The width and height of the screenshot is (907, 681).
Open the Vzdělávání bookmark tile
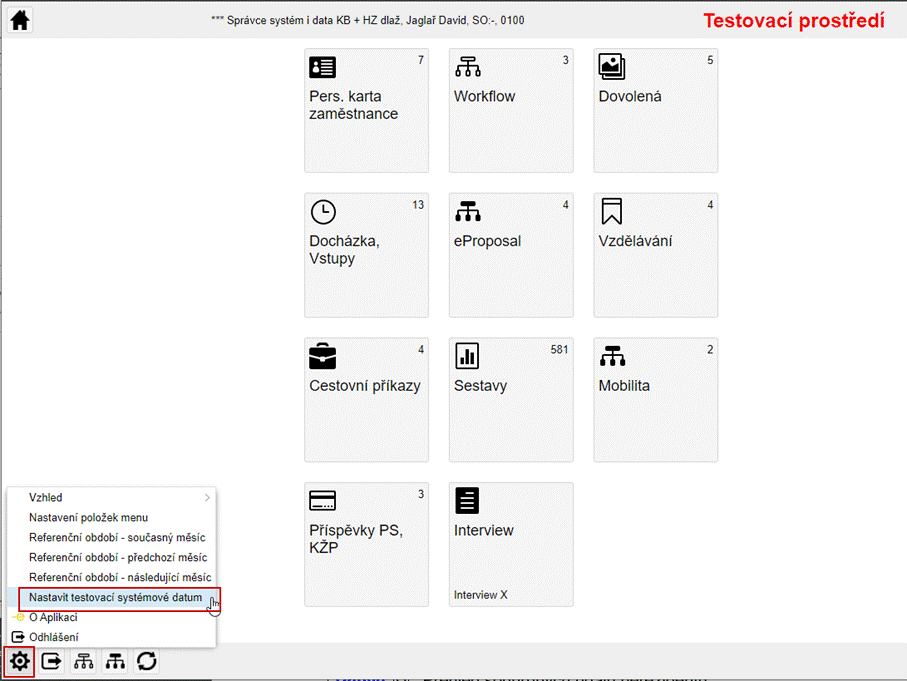pyautogui.click(x=655, y=255)
